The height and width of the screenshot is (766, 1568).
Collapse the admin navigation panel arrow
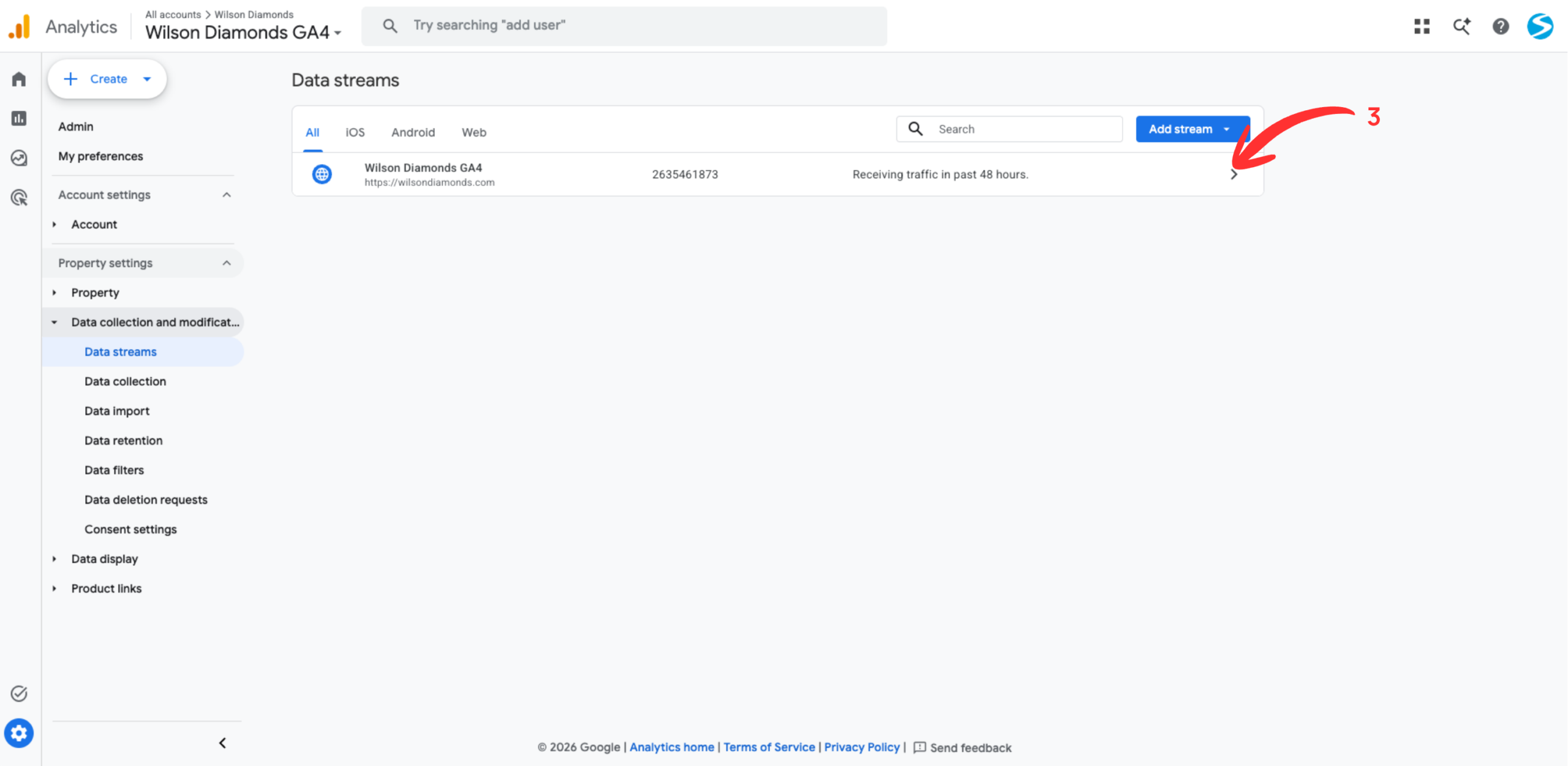coord(222,743)
